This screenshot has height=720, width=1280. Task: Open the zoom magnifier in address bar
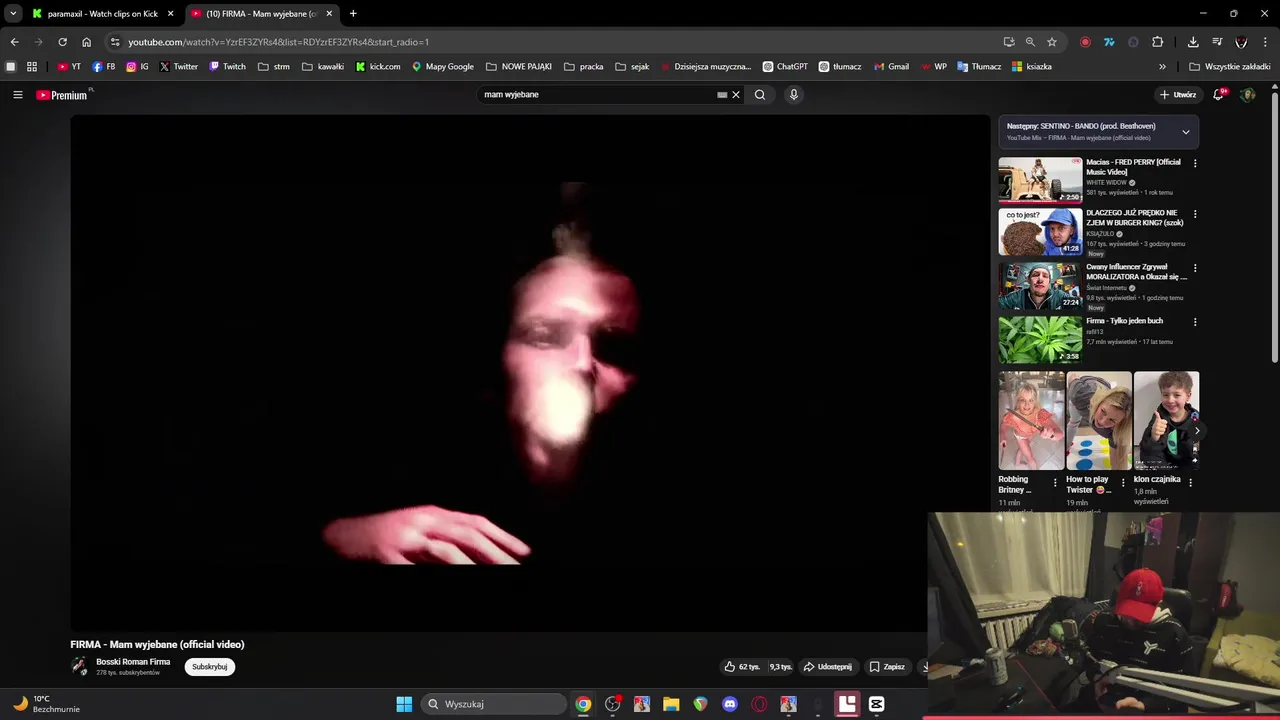(1030, 42)
